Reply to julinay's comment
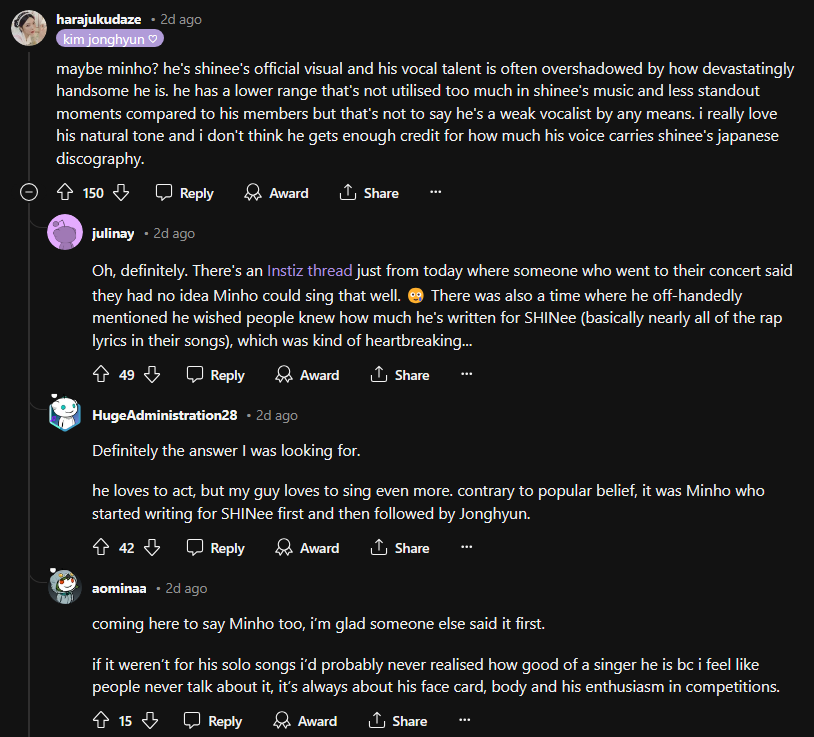This screenshot has height=737, width=814. 216,375
